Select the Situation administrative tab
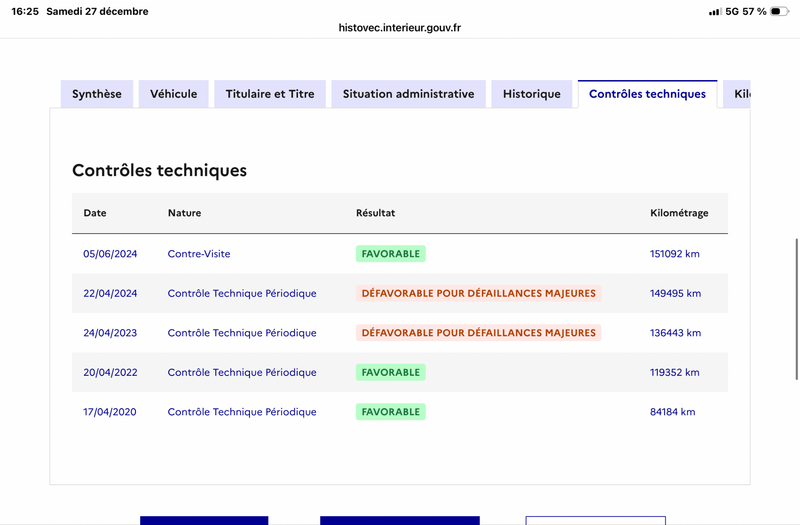The image size is (800, 525). [x=408, y=94]
